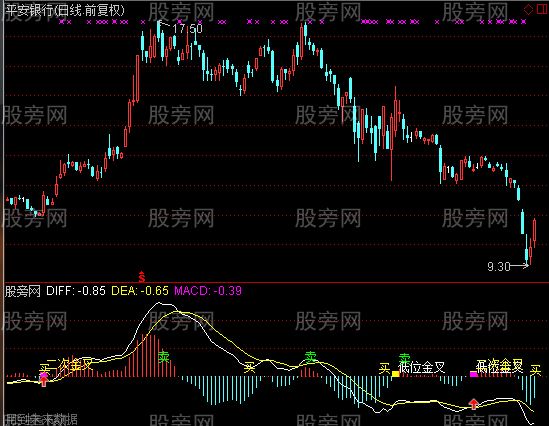
Task: Click the 二次金叉 signal label
Action: click(x=69, y=364)
